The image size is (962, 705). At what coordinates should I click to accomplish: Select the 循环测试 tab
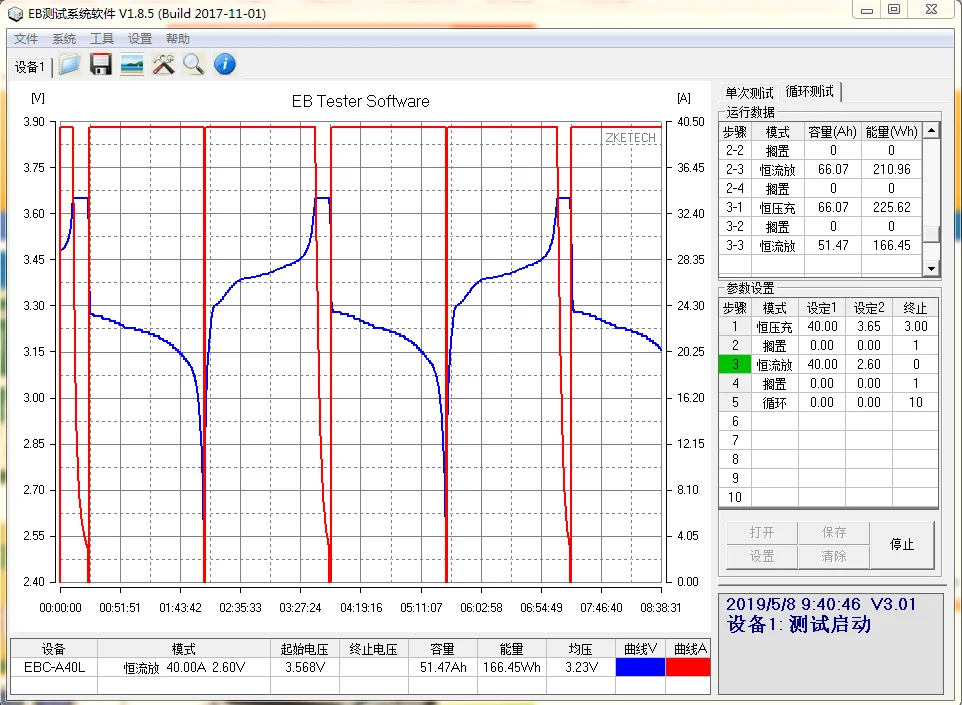point(810,92)
